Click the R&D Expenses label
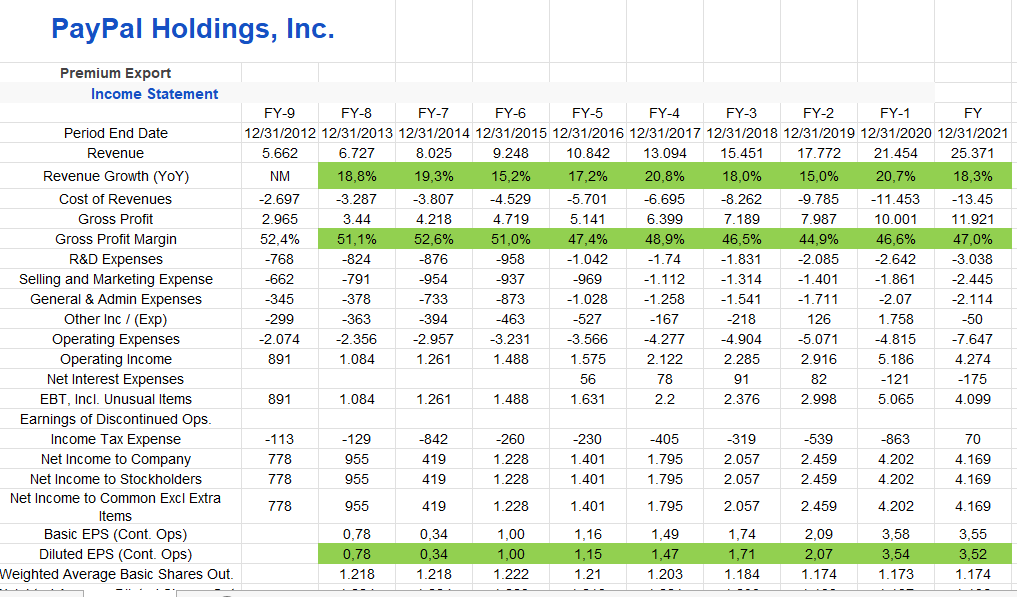 115,260
